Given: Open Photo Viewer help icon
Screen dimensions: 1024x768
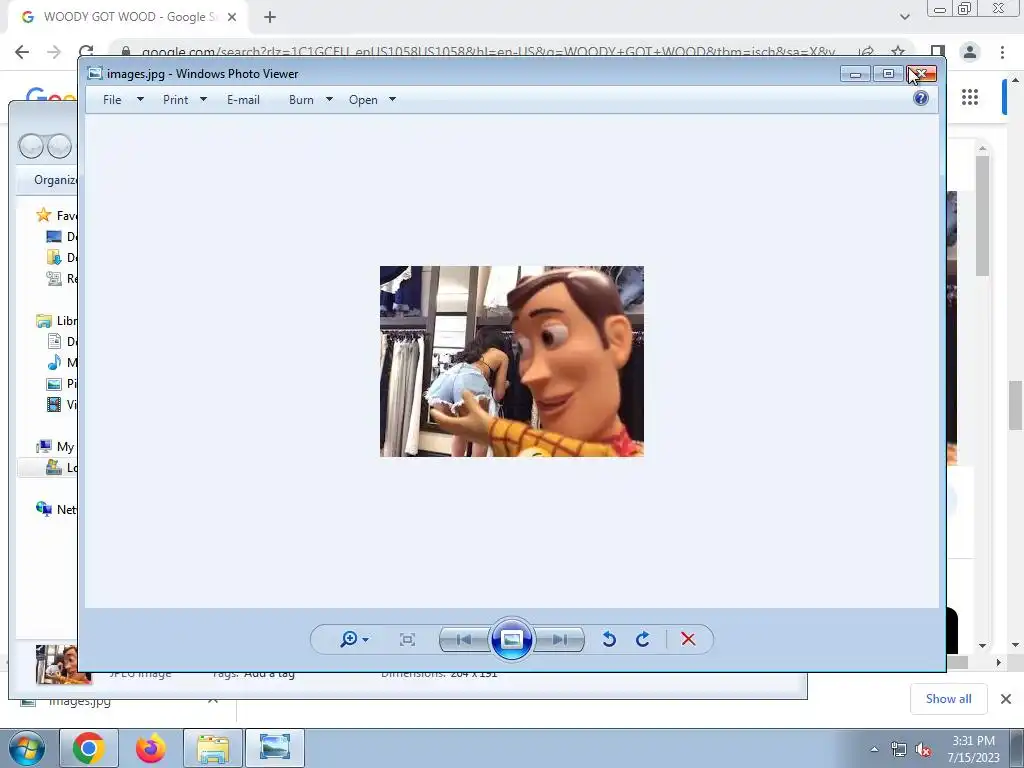Looking at the screenshot, I should 921,98.
